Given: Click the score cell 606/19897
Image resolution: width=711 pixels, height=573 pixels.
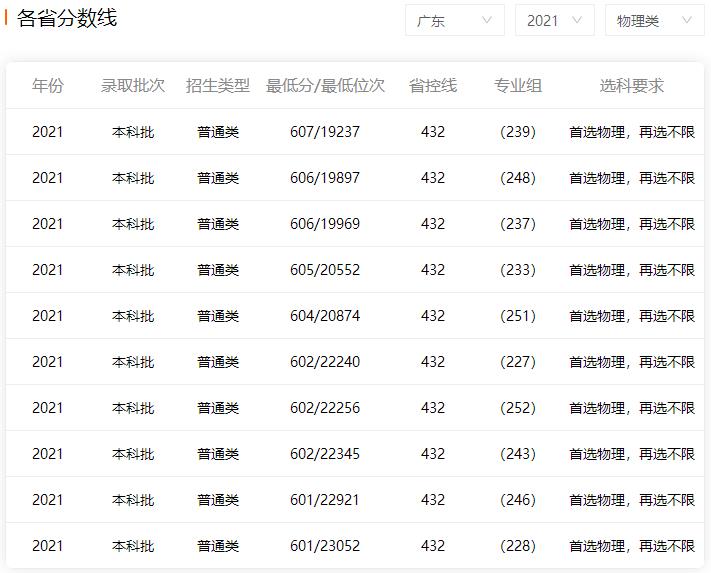Looking at the screenshot, I should 325,178.
